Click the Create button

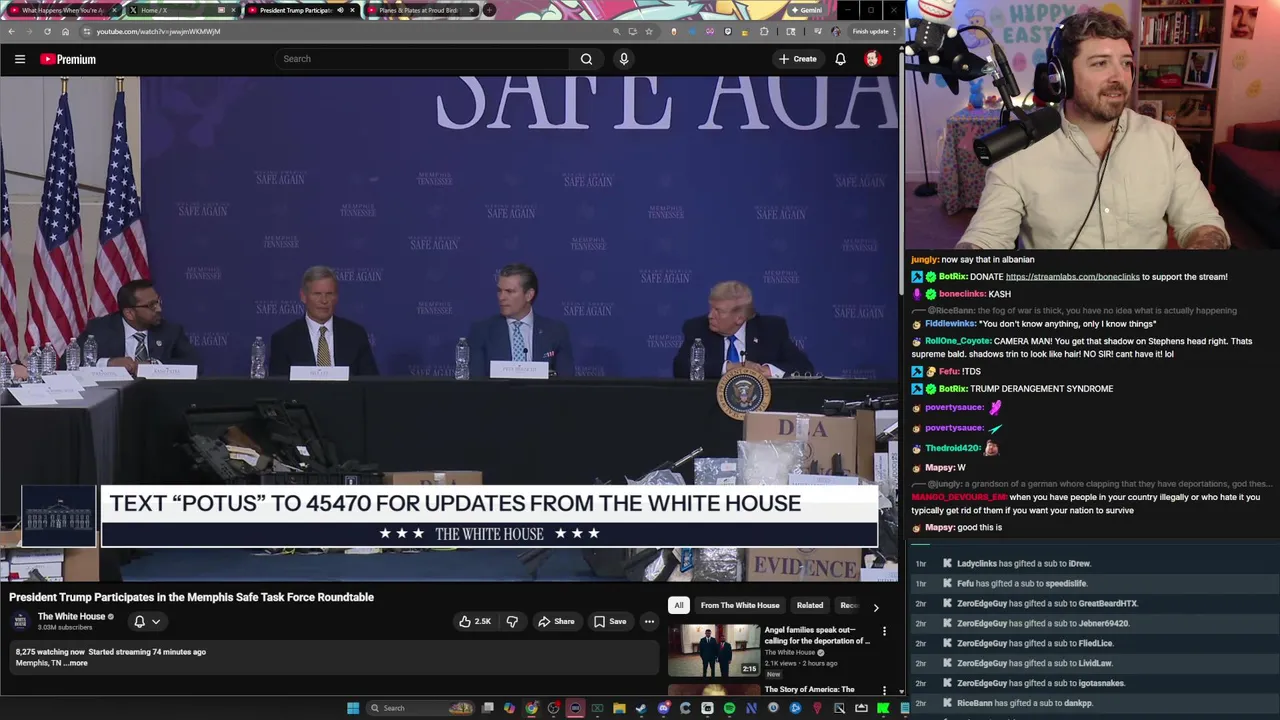pos(798,59)
